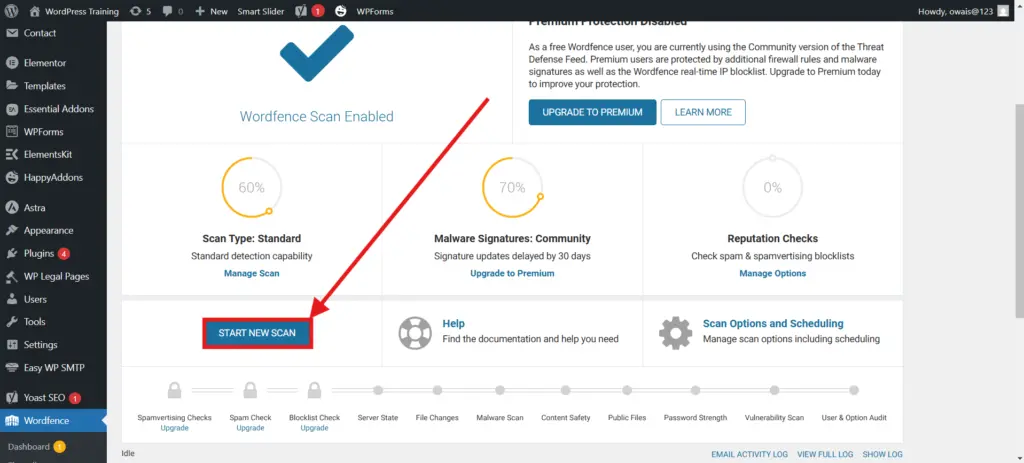Click SHOW LOG link

click(x=882, y=455)
